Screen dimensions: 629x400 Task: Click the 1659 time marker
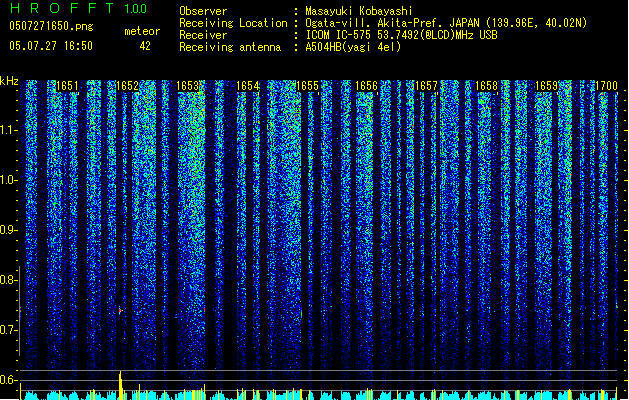coord(546,86)
